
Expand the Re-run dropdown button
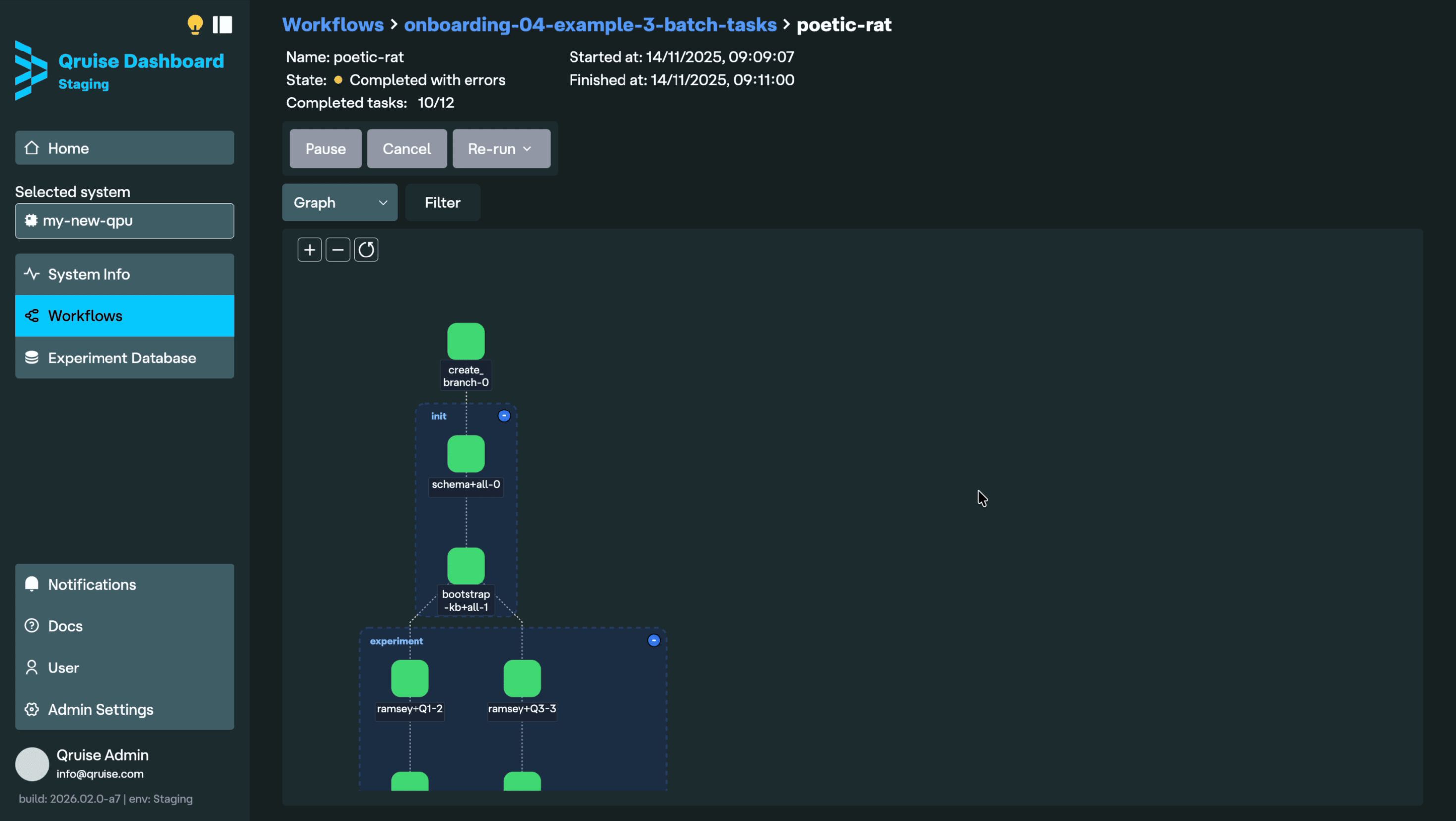501,149
